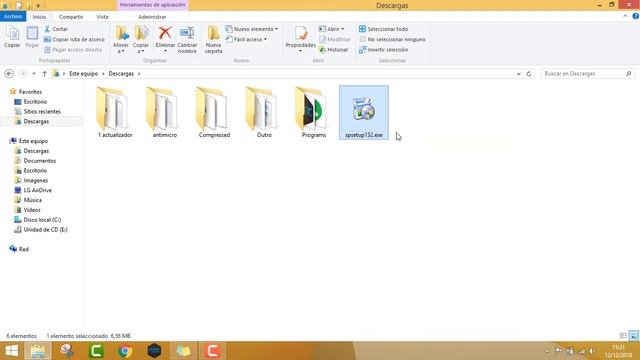
Task: Click Este equipo in the address bar
Action: pos(83,73)
